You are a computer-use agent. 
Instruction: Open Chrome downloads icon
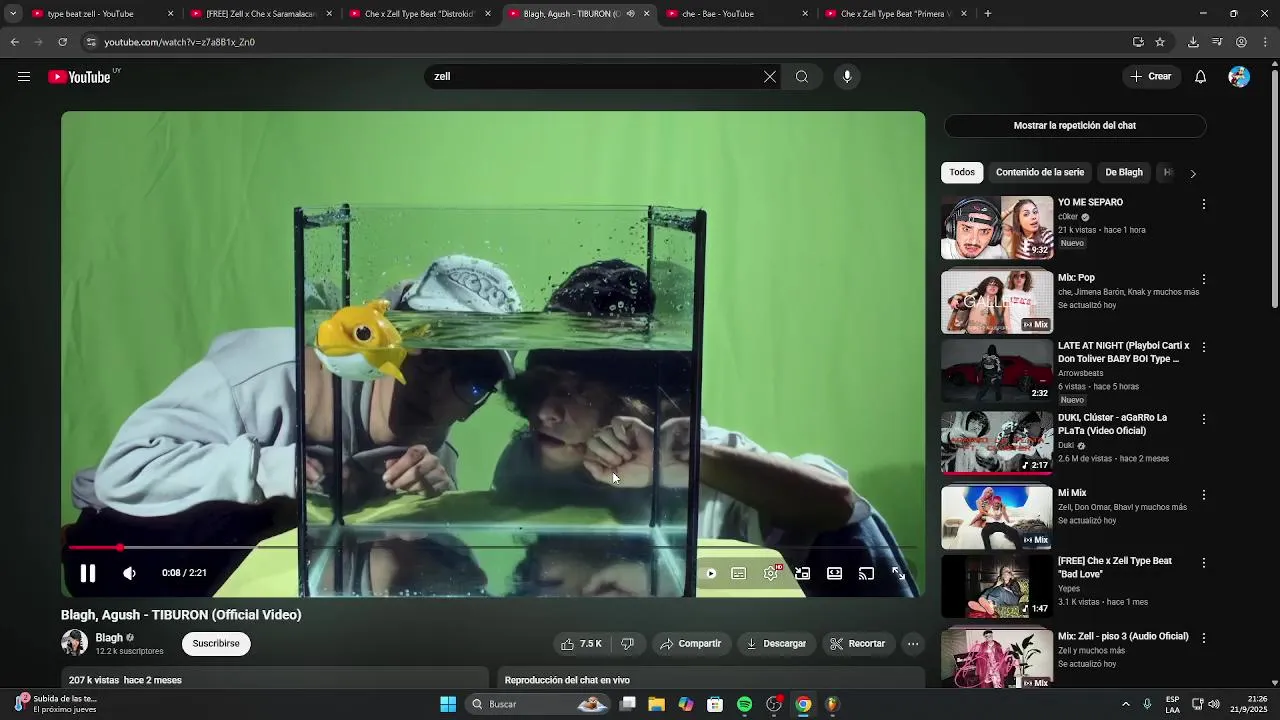point(1193,42)
